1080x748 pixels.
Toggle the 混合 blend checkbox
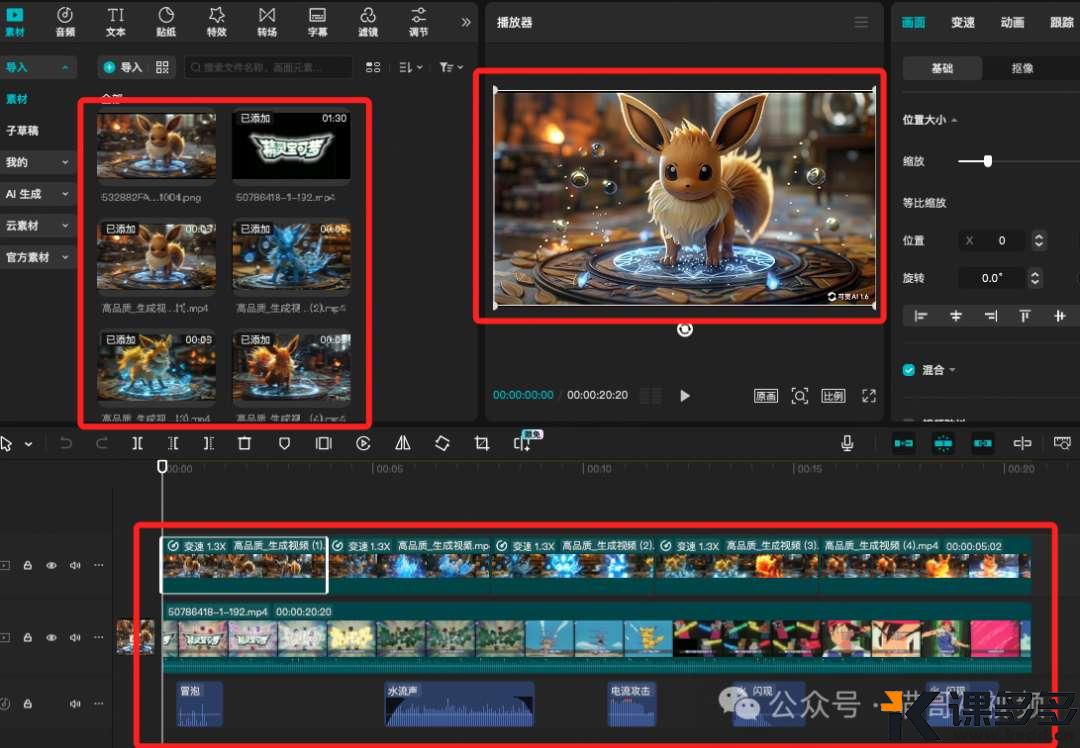point(908,370)
